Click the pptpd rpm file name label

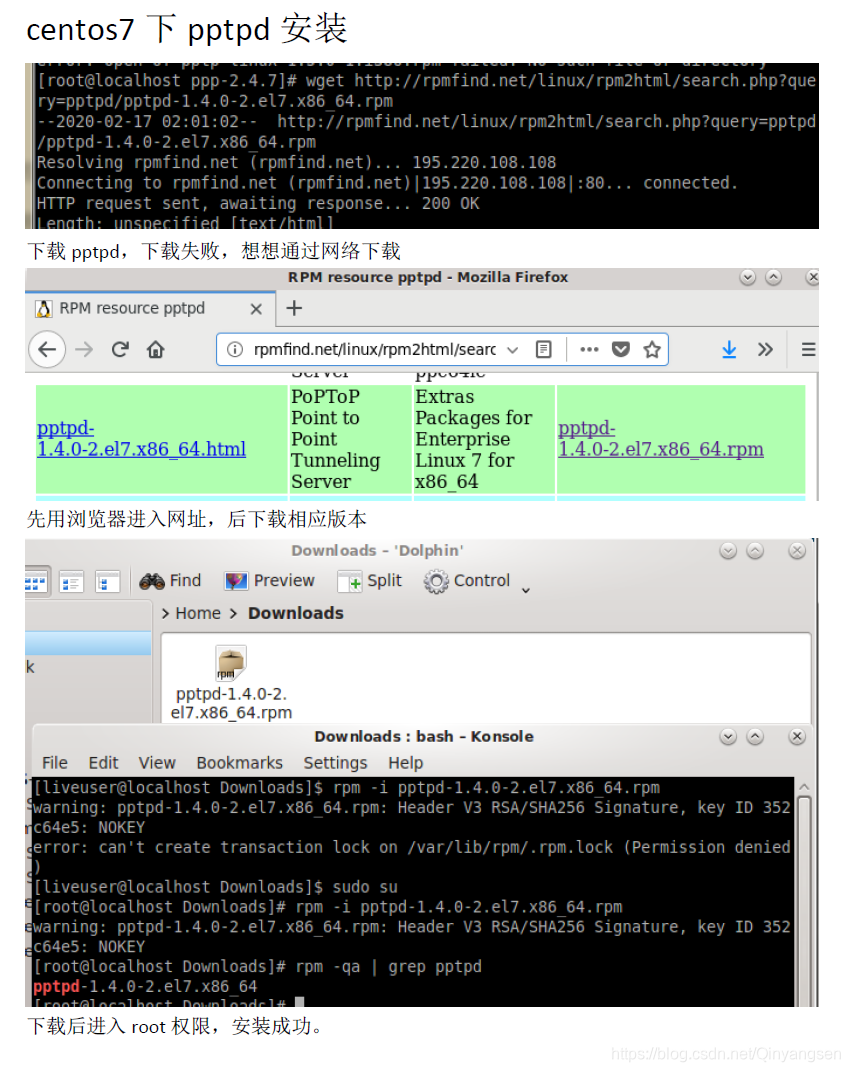click(x=231, y=703)
